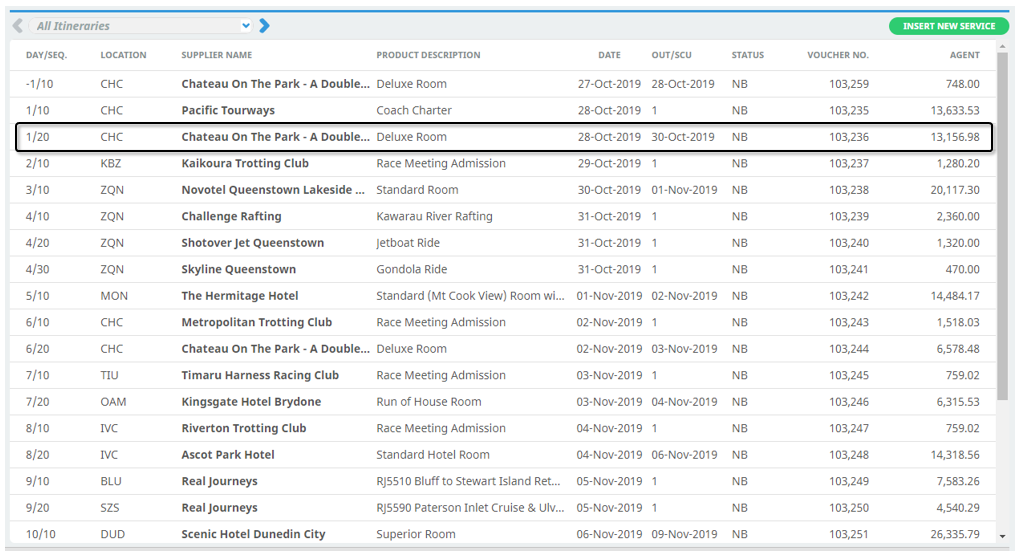
Task: Click scrollbar down arrow
Action: coord(1002,537)
